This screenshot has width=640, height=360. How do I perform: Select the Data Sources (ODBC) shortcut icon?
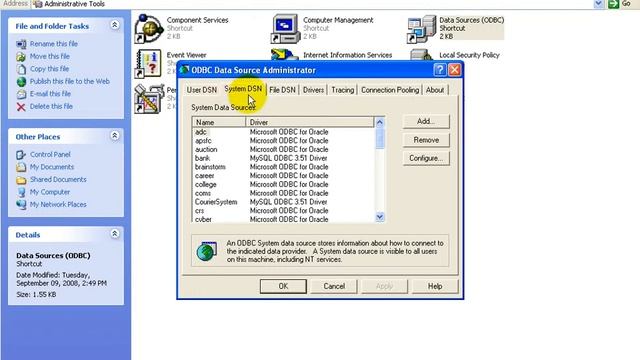(x=422, y=29)
